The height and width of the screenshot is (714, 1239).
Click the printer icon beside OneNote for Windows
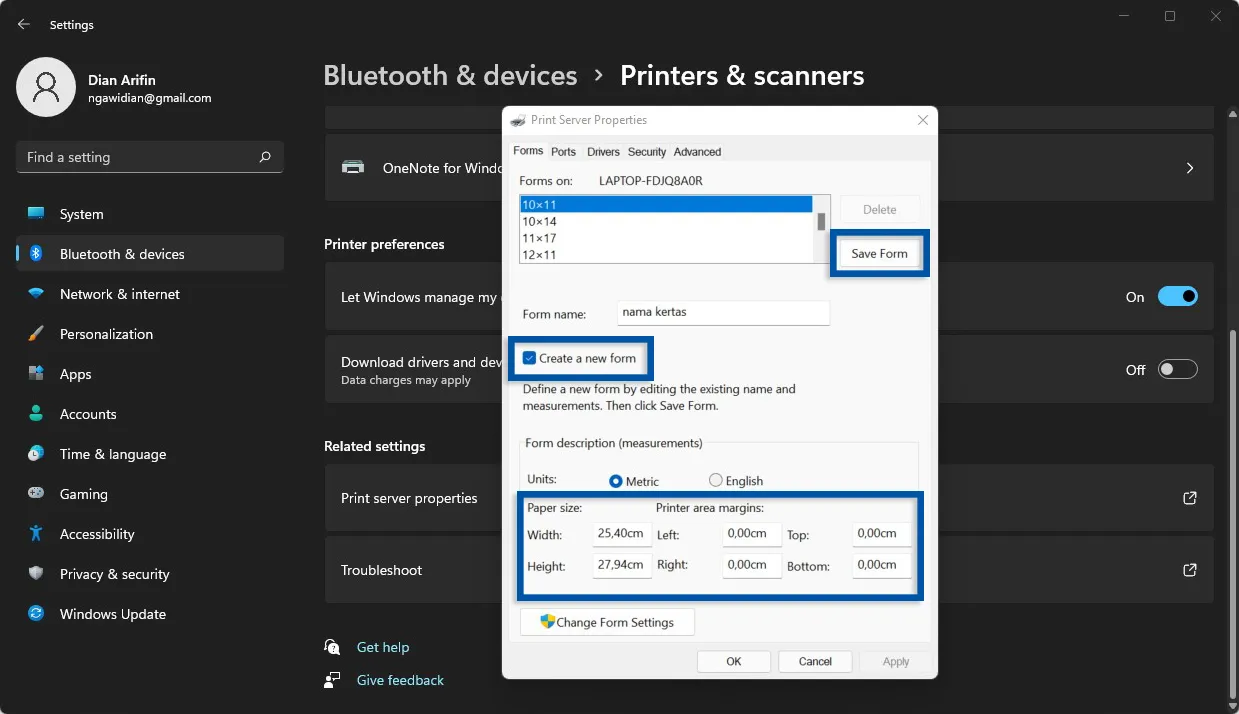click(x=353, y=167)
